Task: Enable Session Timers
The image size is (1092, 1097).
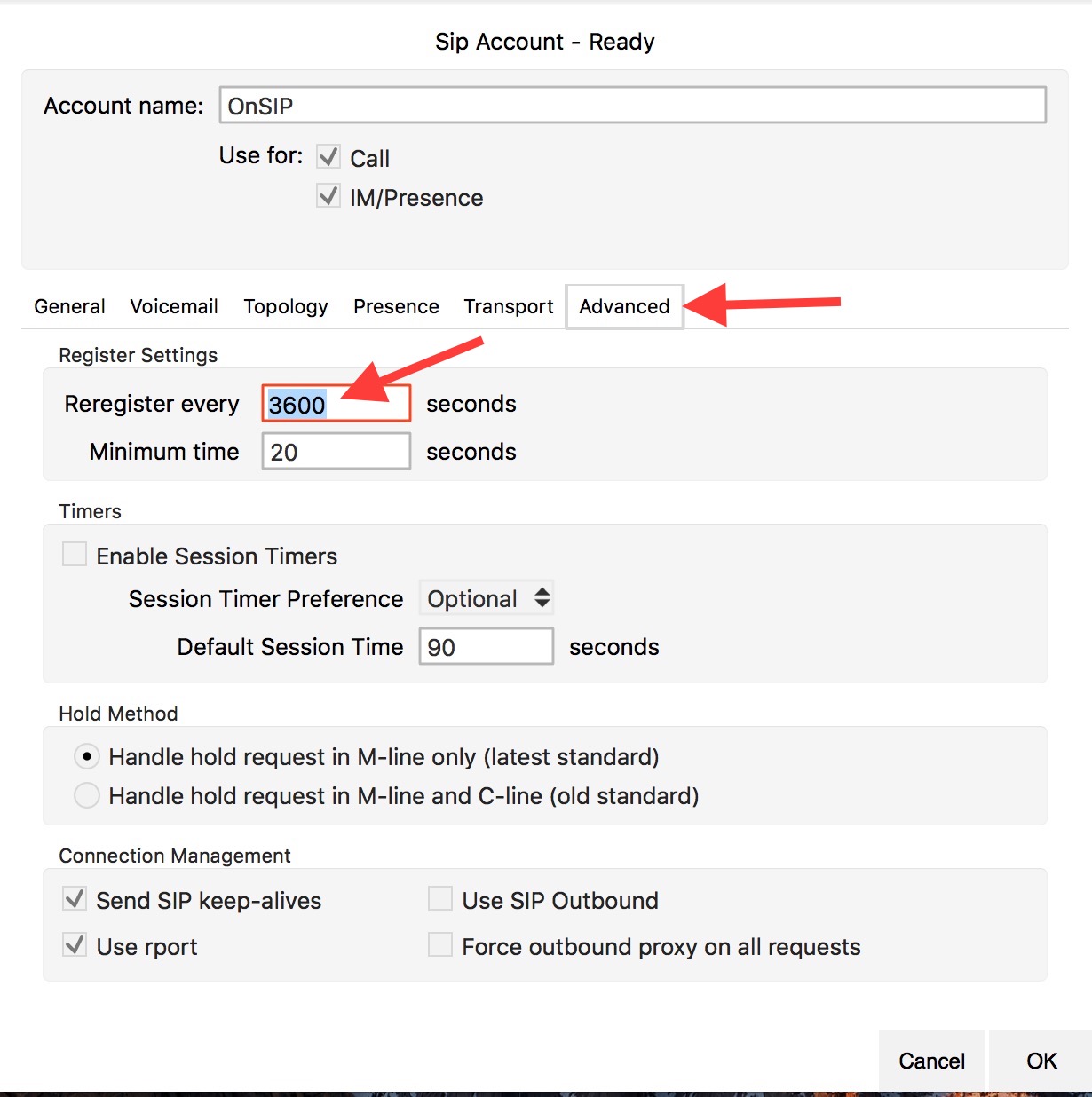Action: click(75, 554)
